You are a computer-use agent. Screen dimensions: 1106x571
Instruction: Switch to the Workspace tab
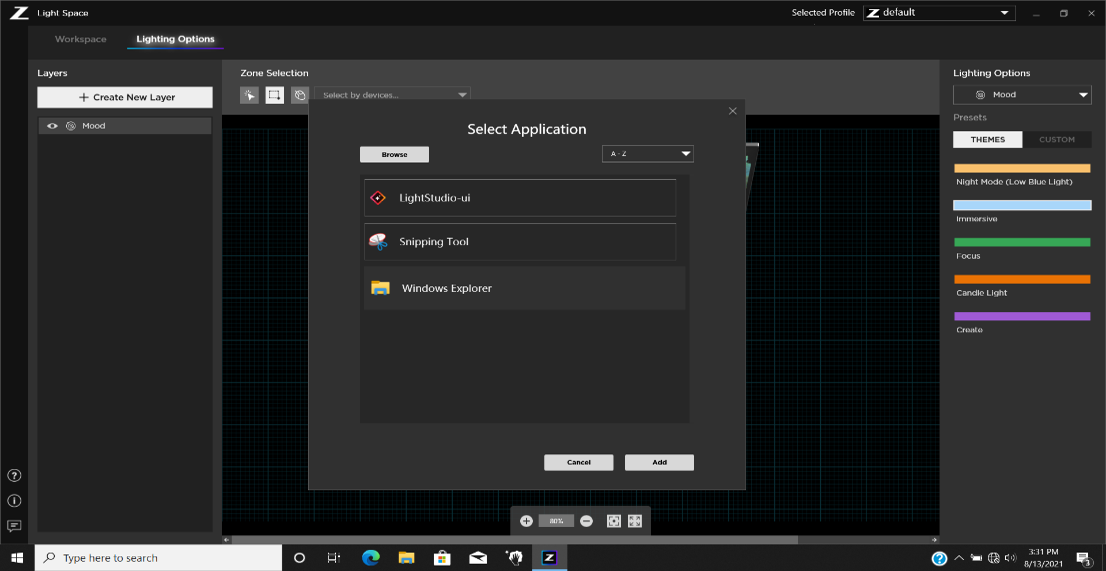81,39
